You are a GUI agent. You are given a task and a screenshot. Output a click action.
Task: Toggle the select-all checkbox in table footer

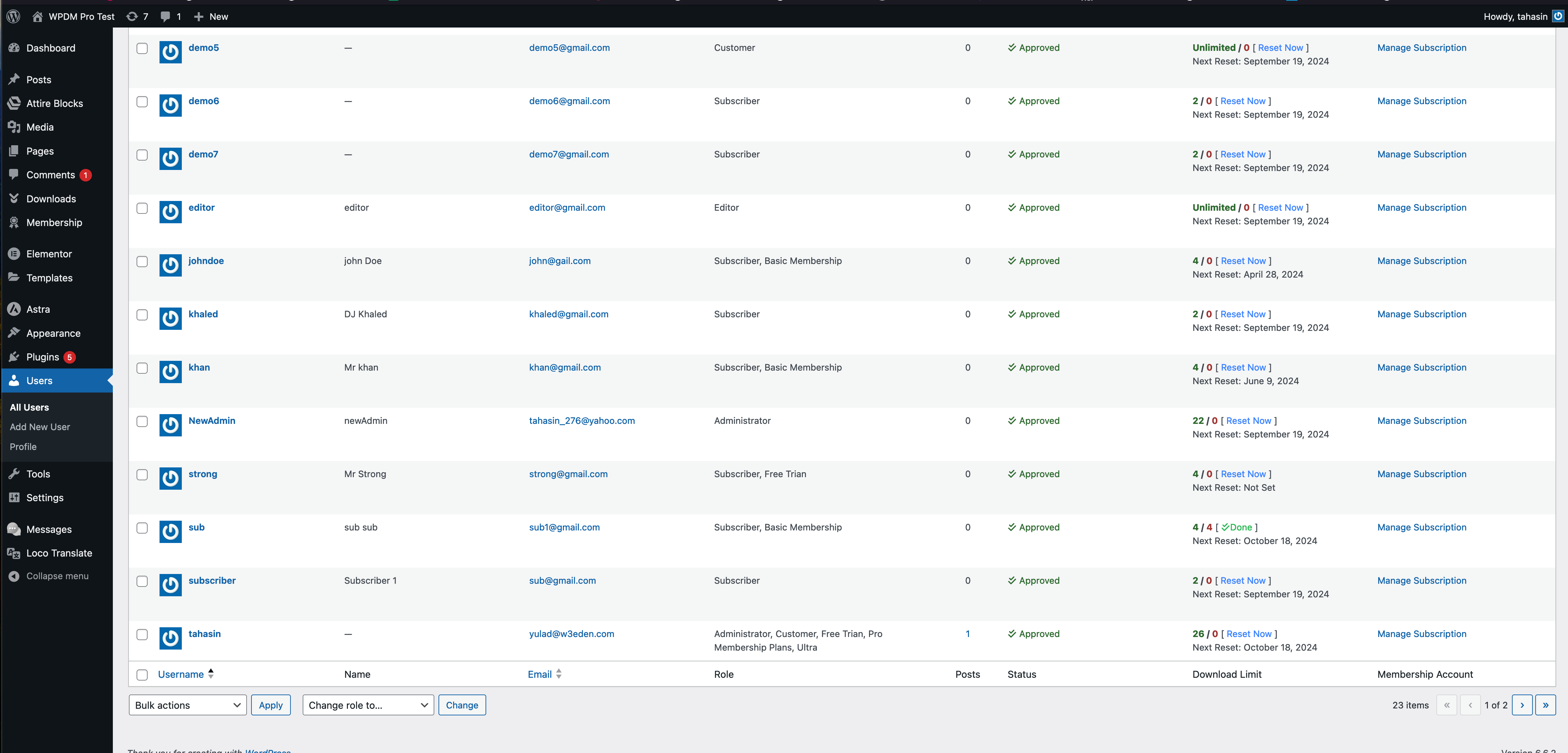pyautogui.click(x=142, y=675)
